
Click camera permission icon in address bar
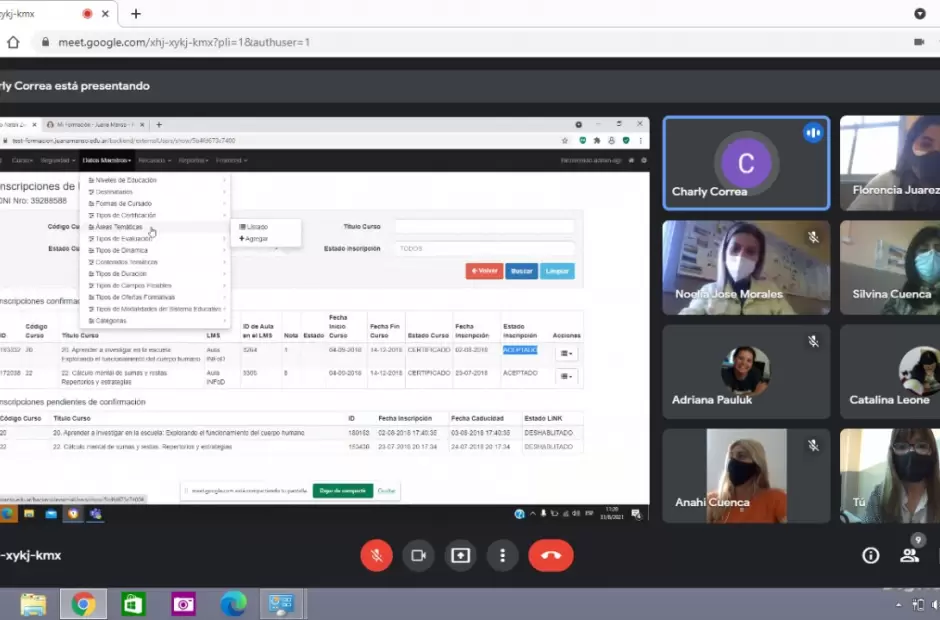(x=918, y=42)
